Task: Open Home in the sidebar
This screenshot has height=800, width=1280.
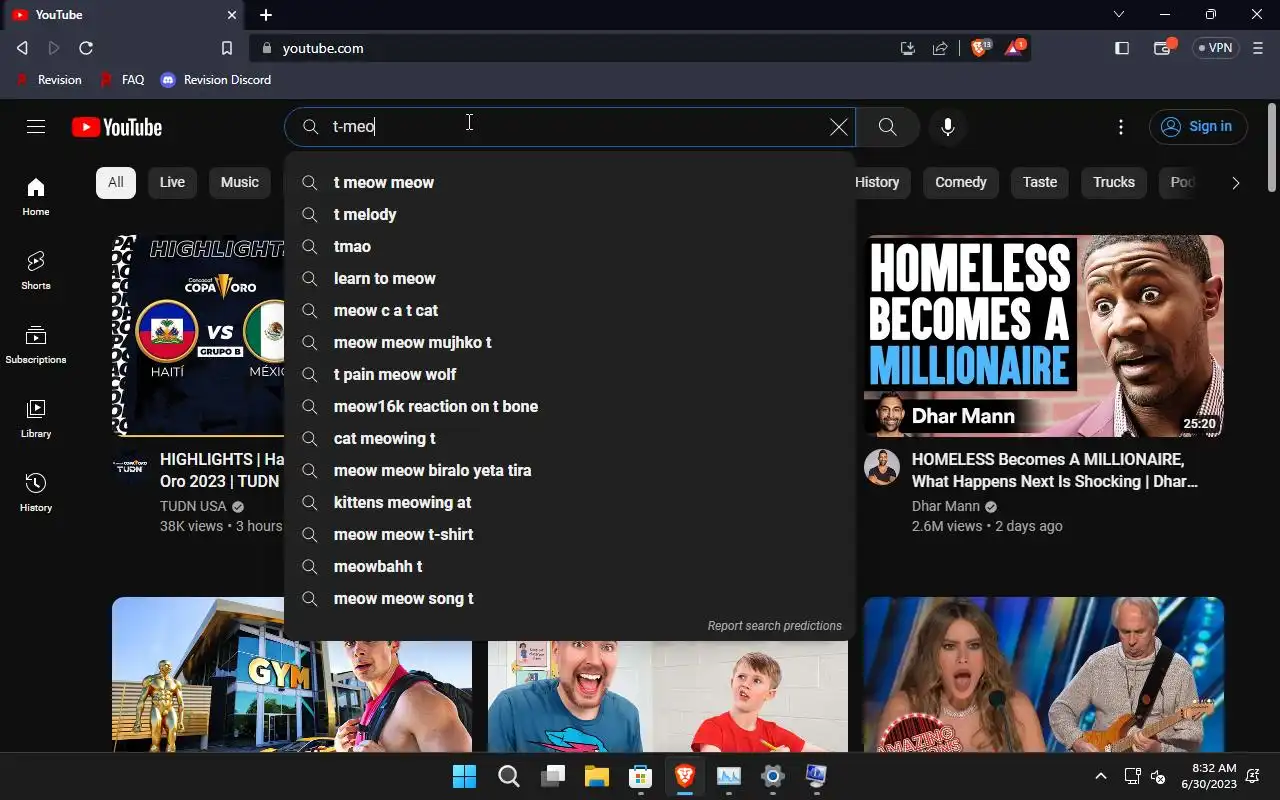Action: [36, 196]
